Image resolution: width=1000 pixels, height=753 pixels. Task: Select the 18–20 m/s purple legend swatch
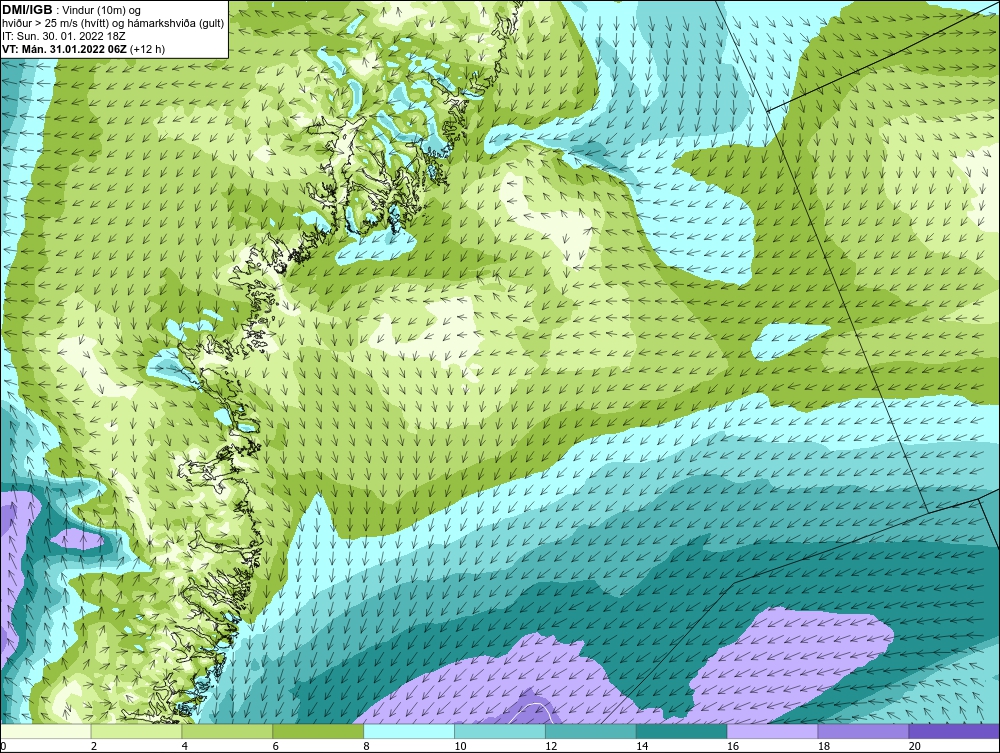(x=864, y=731)
